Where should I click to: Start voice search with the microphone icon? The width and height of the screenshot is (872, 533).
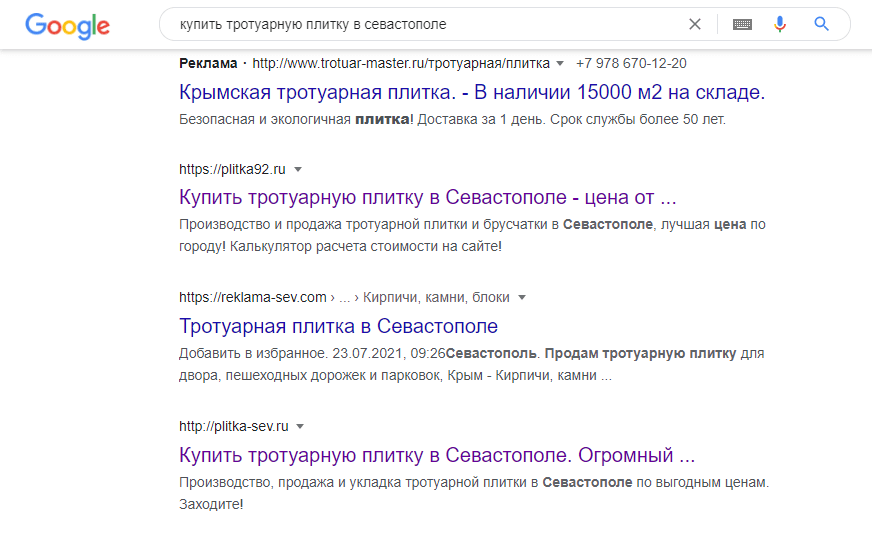(780, 24)
